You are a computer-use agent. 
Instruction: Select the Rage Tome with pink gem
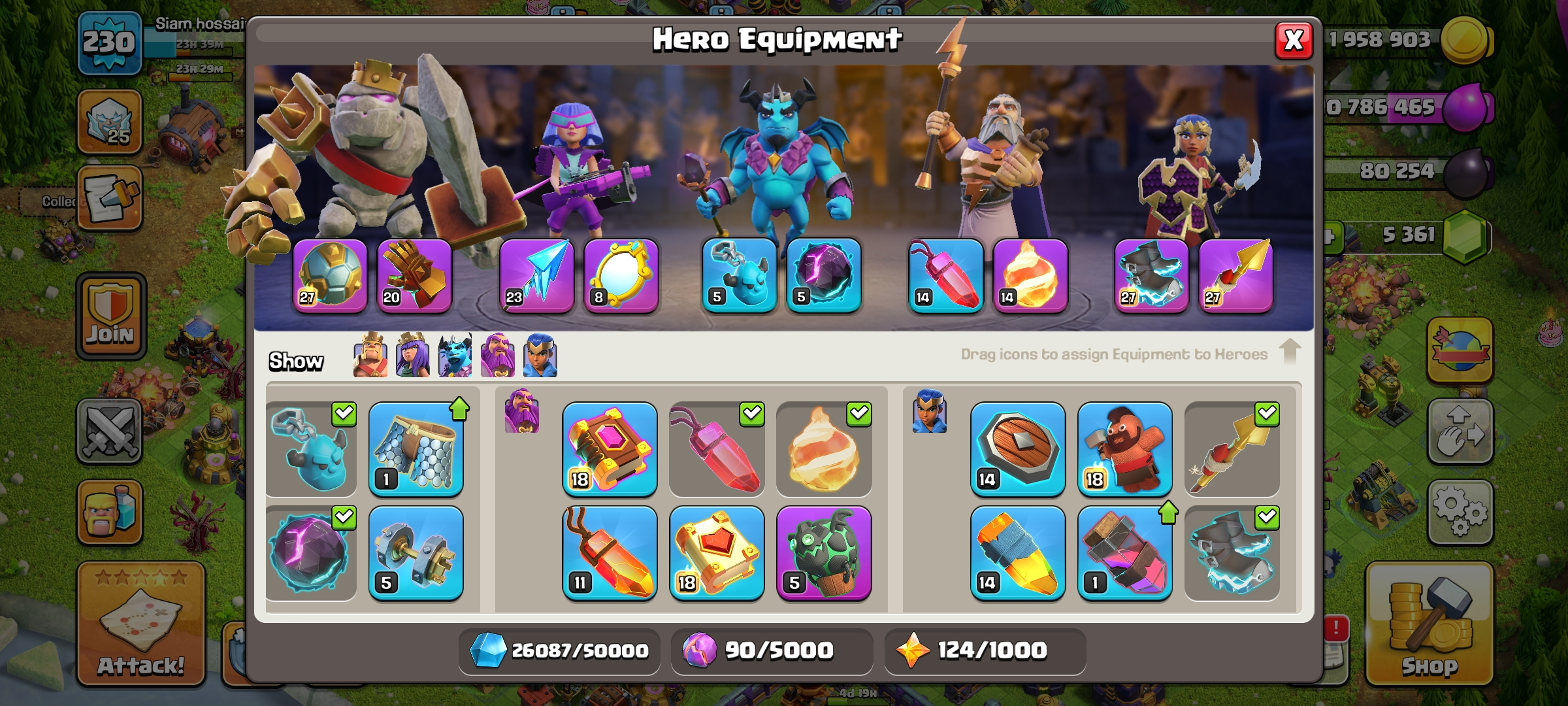(610, 449)
